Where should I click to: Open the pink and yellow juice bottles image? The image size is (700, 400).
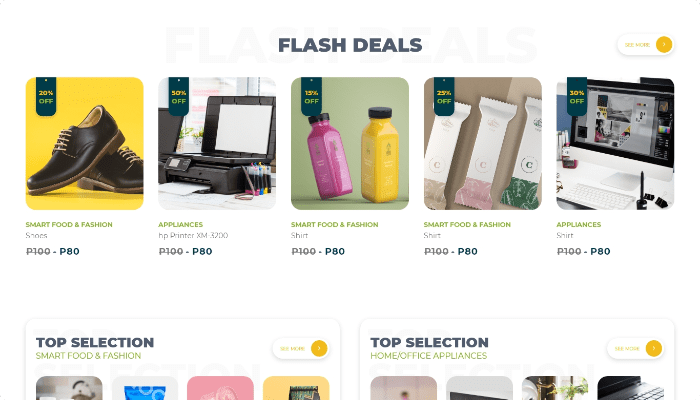(350, 143)
